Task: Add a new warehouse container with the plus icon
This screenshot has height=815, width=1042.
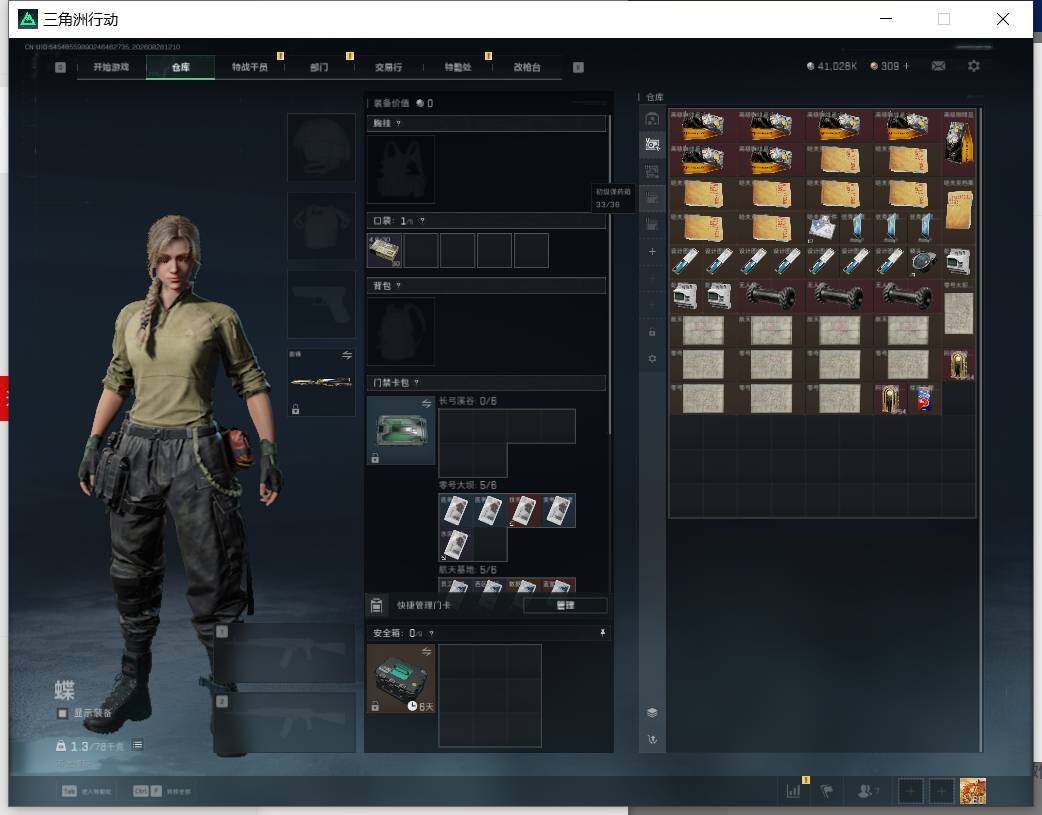Action: 652,251
